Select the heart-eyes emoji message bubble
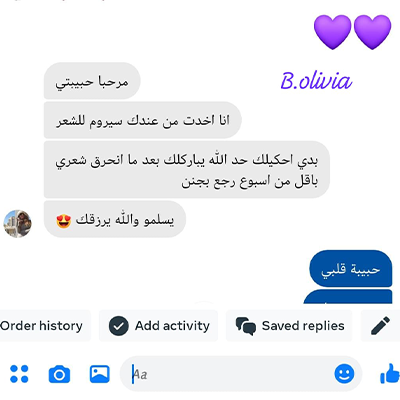The width and height of the screenshot is (400, 400). click(115, 219)
